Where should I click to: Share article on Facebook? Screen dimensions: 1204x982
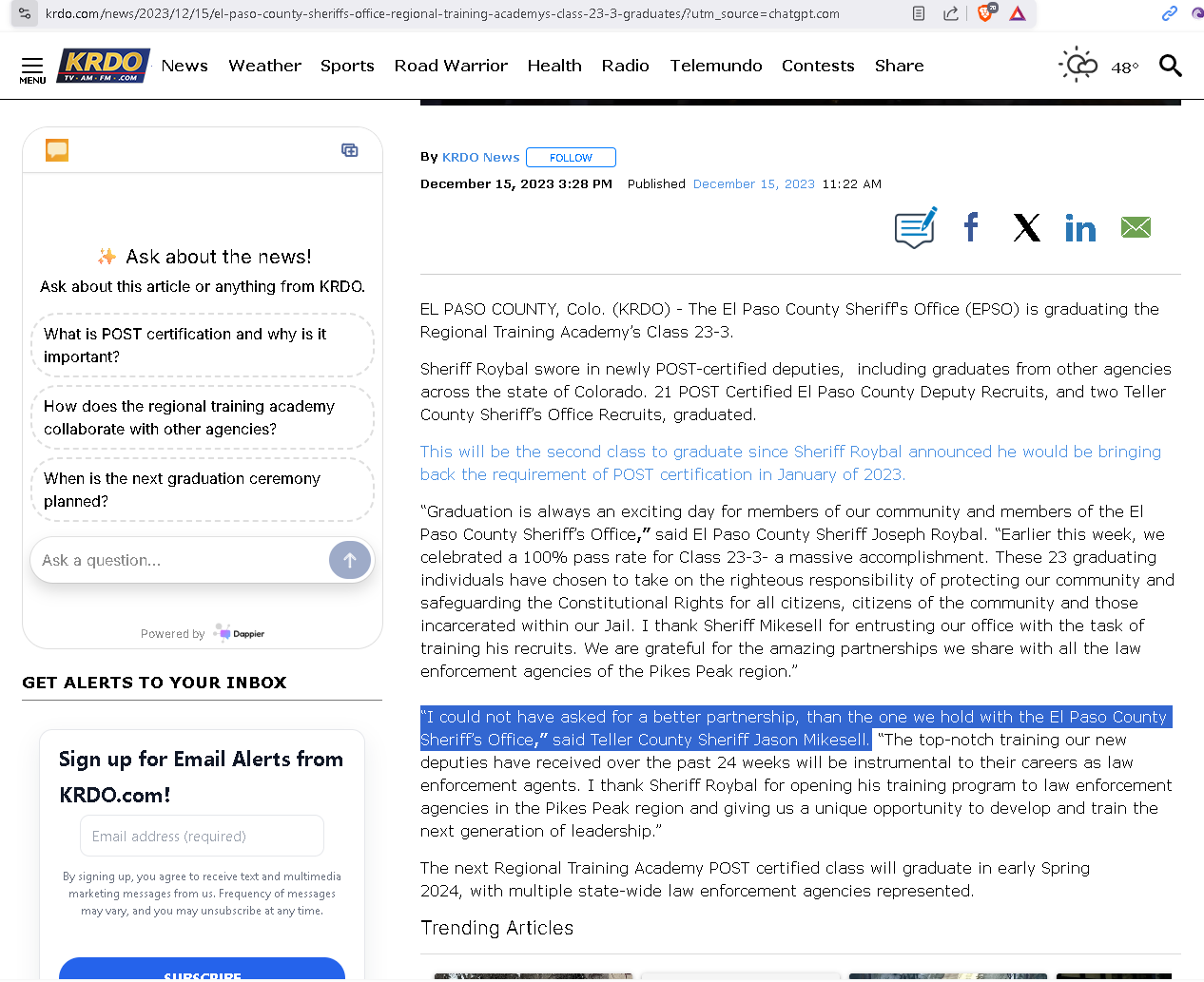(x=971, y=227)
